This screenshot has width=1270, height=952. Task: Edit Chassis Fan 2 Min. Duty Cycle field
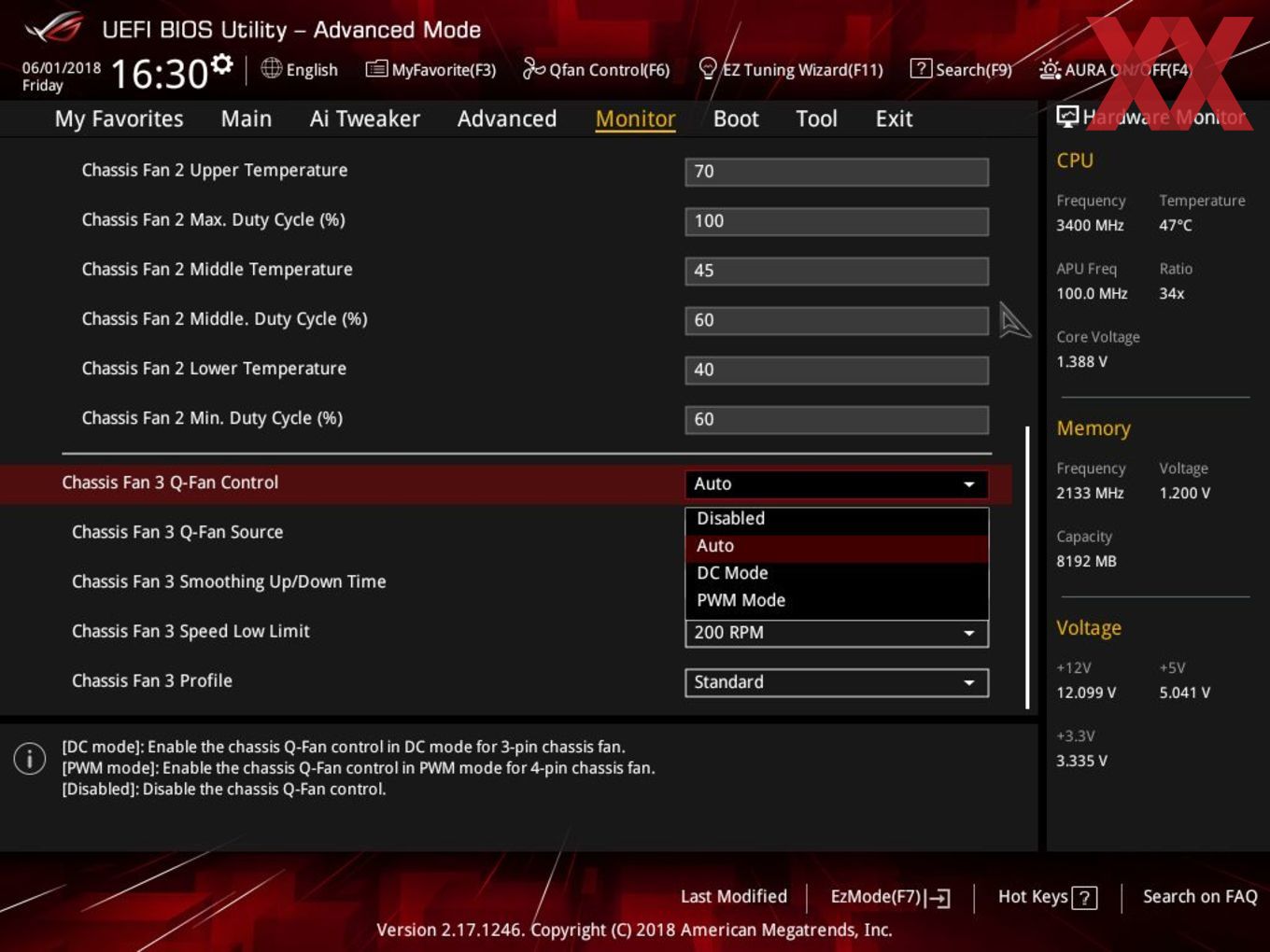point(837,419)
